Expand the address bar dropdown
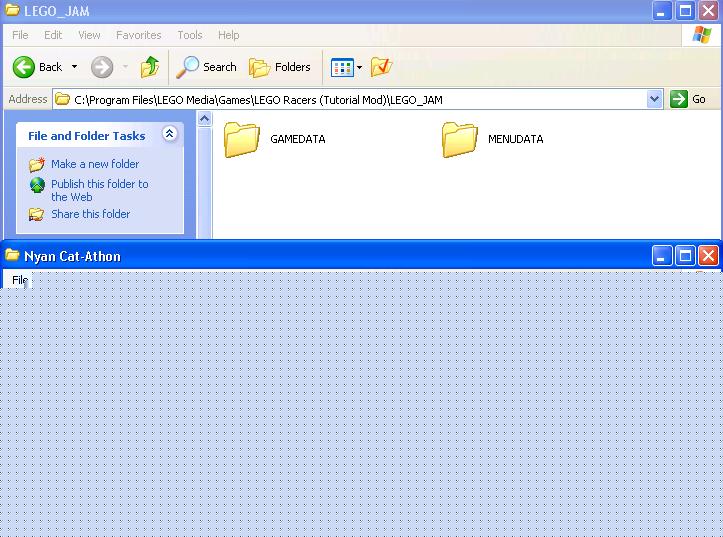 pyautogui.click(x=654, y=99)
